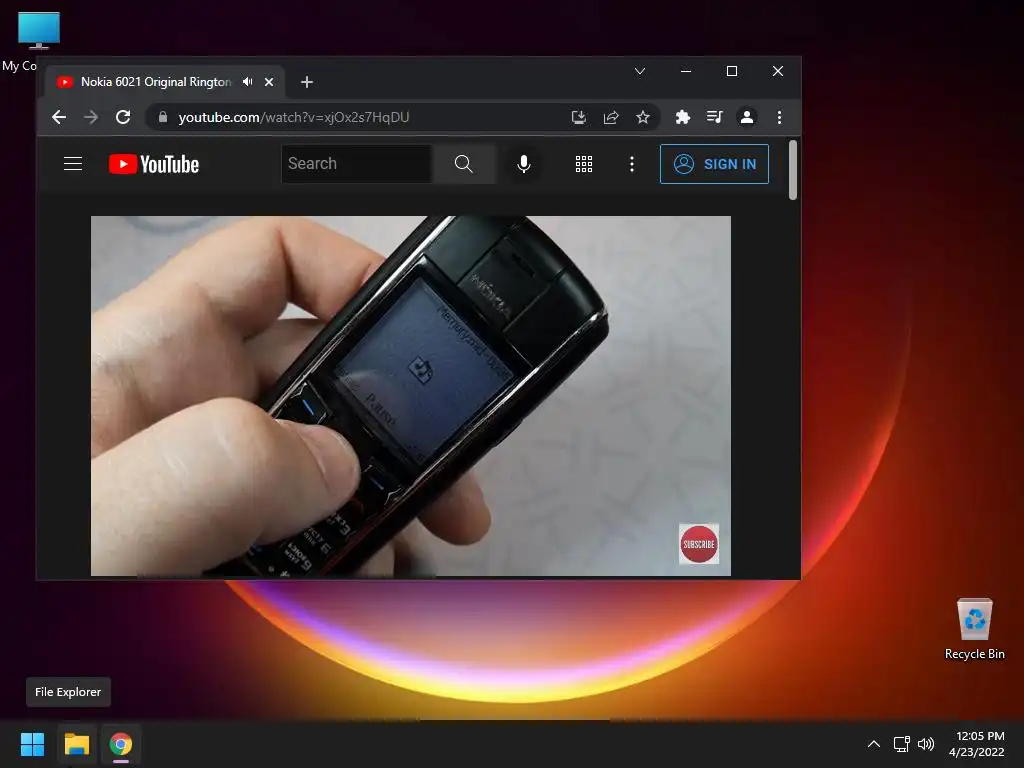
Task: Close the Chrome window
Action: point(778,71)
